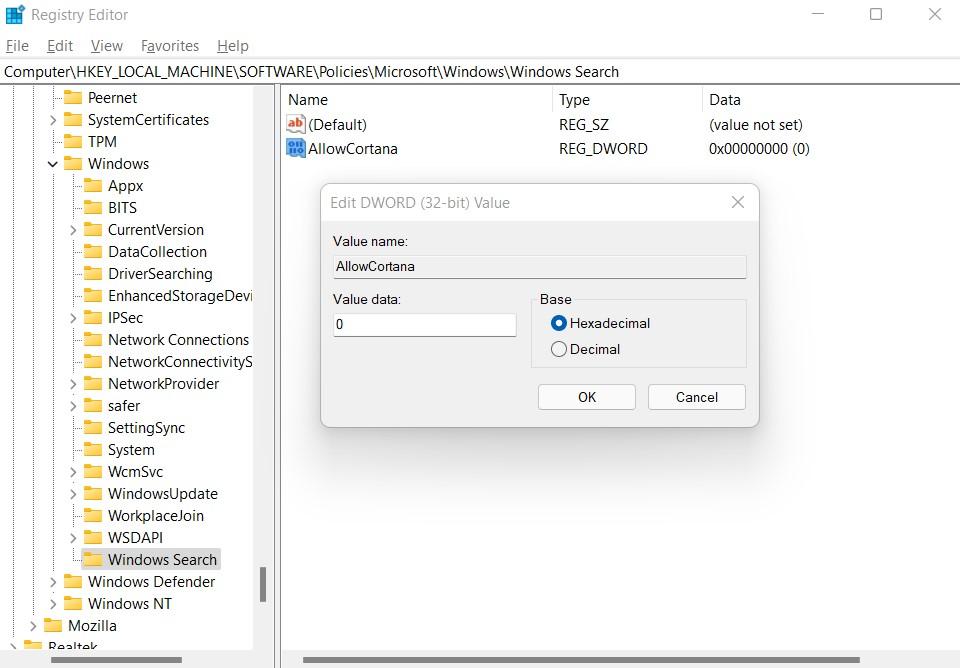Click the NetworkConnectivityS folder icon
The width and height of the screenshot is (960, 668).
(x=93, y=362)
